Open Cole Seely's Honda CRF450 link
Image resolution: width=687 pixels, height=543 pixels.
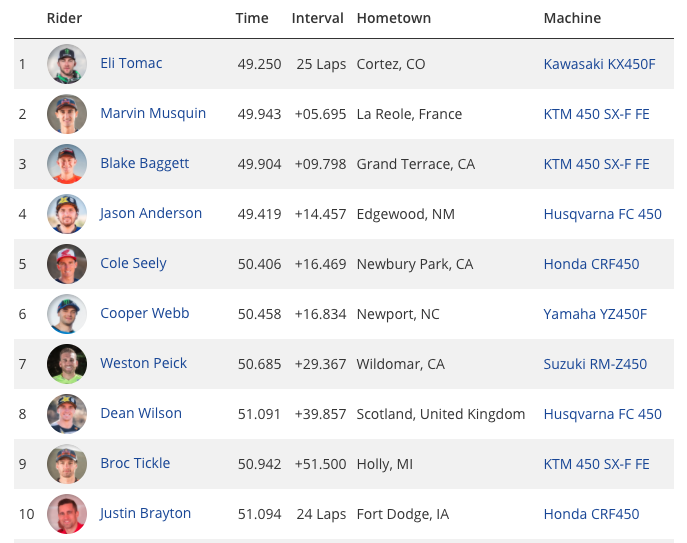click(x=591, y=264)
